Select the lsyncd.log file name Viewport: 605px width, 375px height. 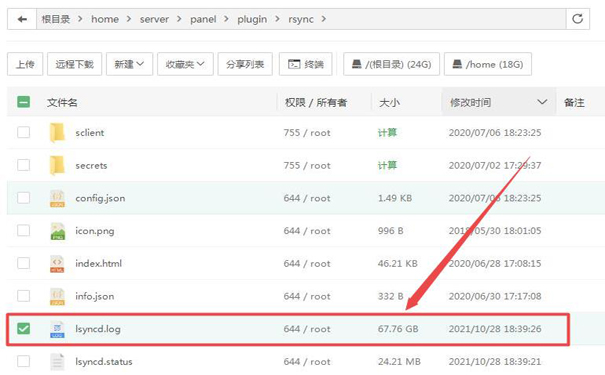pos(98,329)
